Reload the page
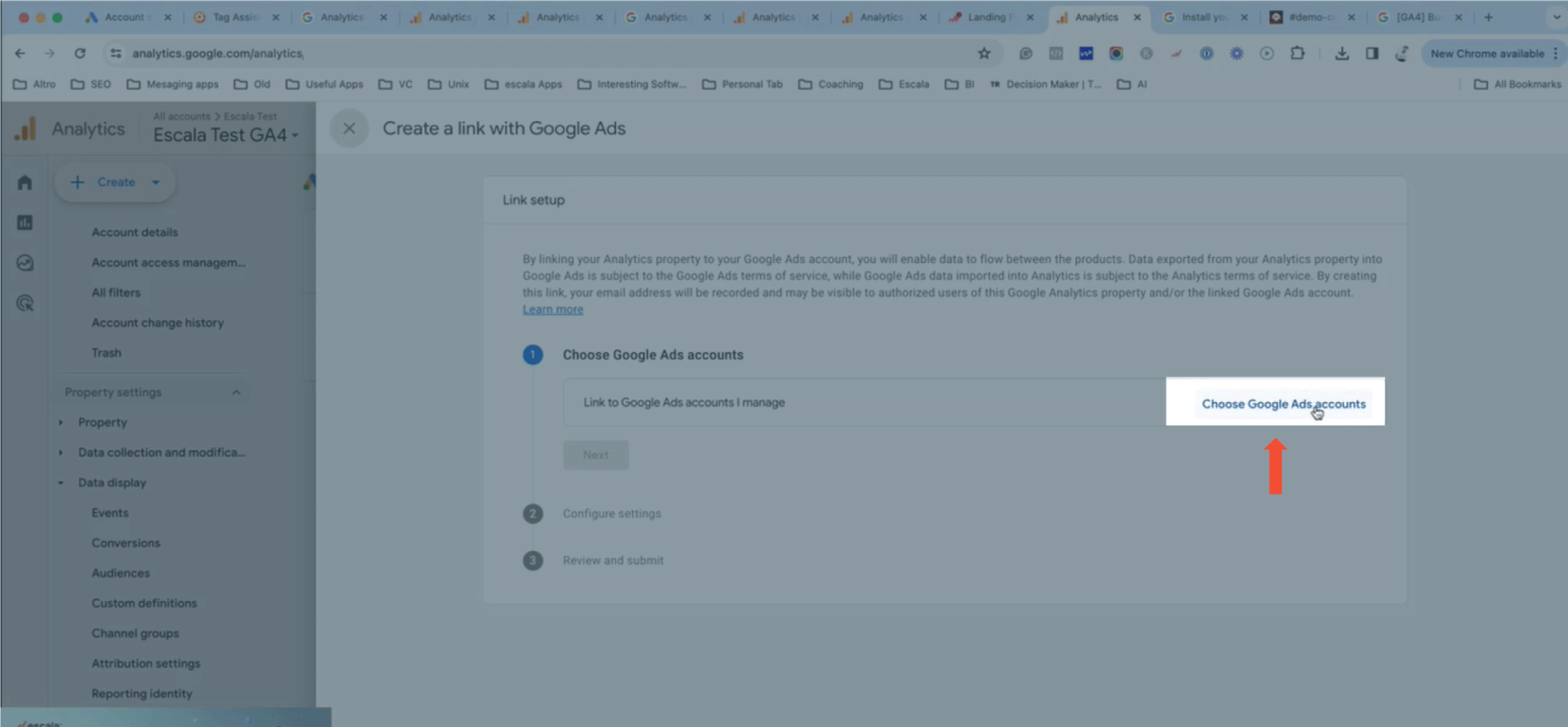This screenshot has height=727, width=1568. tap(79, 53)
